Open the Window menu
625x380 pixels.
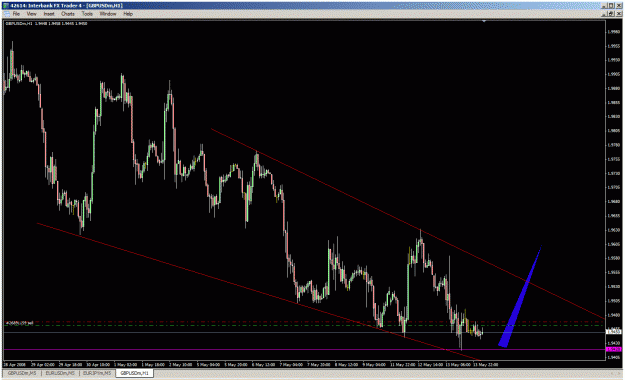(108, 14)
